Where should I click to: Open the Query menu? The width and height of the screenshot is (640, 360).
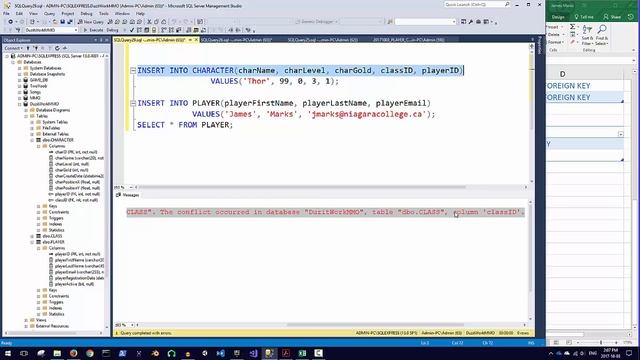pyautogui.click(x=49, y=13)
